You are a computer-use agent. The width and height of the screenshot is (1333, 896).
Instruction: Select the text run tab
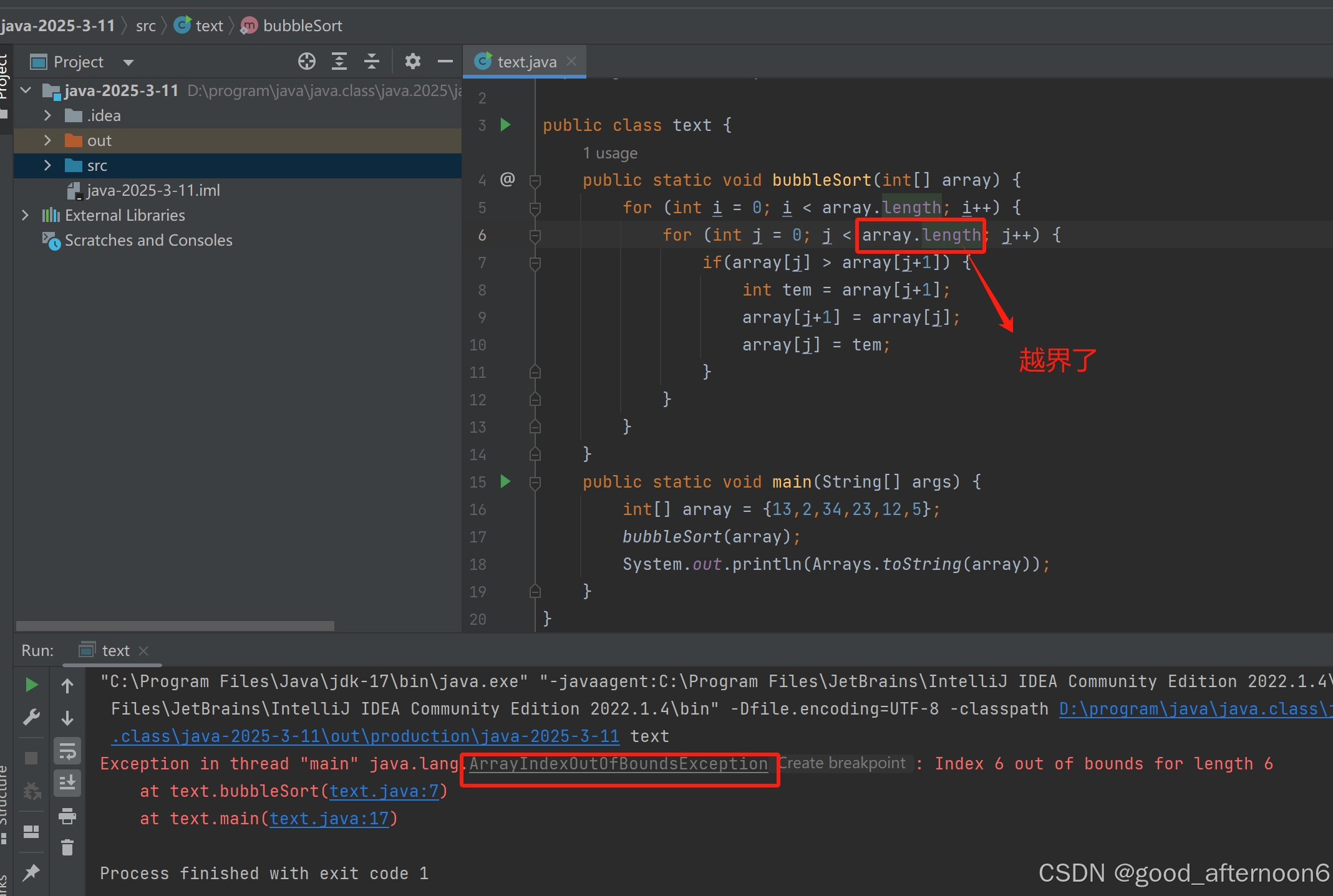click(115, 650)
